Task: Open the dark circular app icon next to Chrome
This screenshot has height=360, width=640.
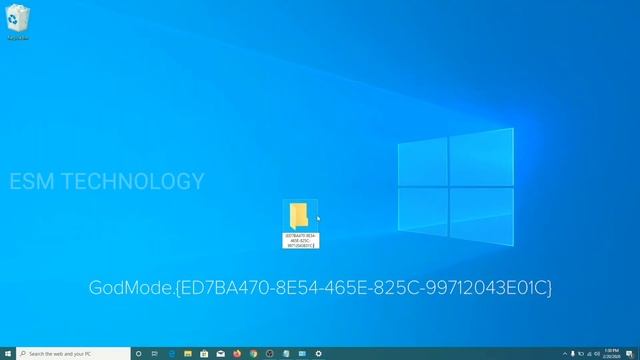Action: (269, 353)
